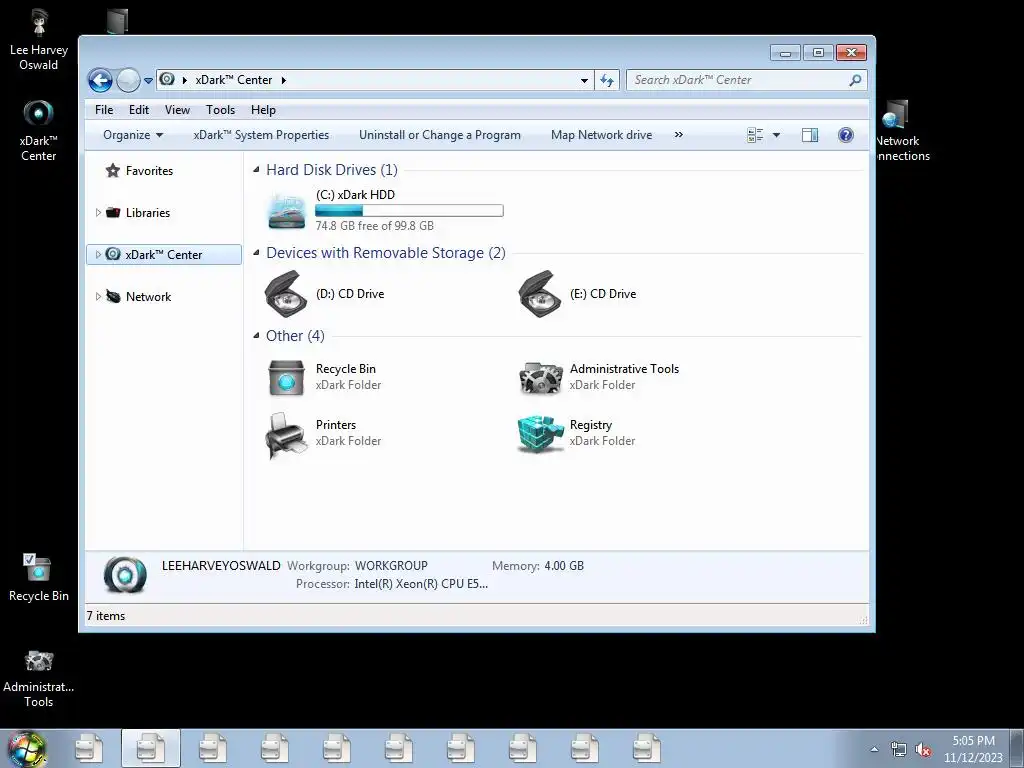Toggle the preview pane

click(x=810, y=135)
